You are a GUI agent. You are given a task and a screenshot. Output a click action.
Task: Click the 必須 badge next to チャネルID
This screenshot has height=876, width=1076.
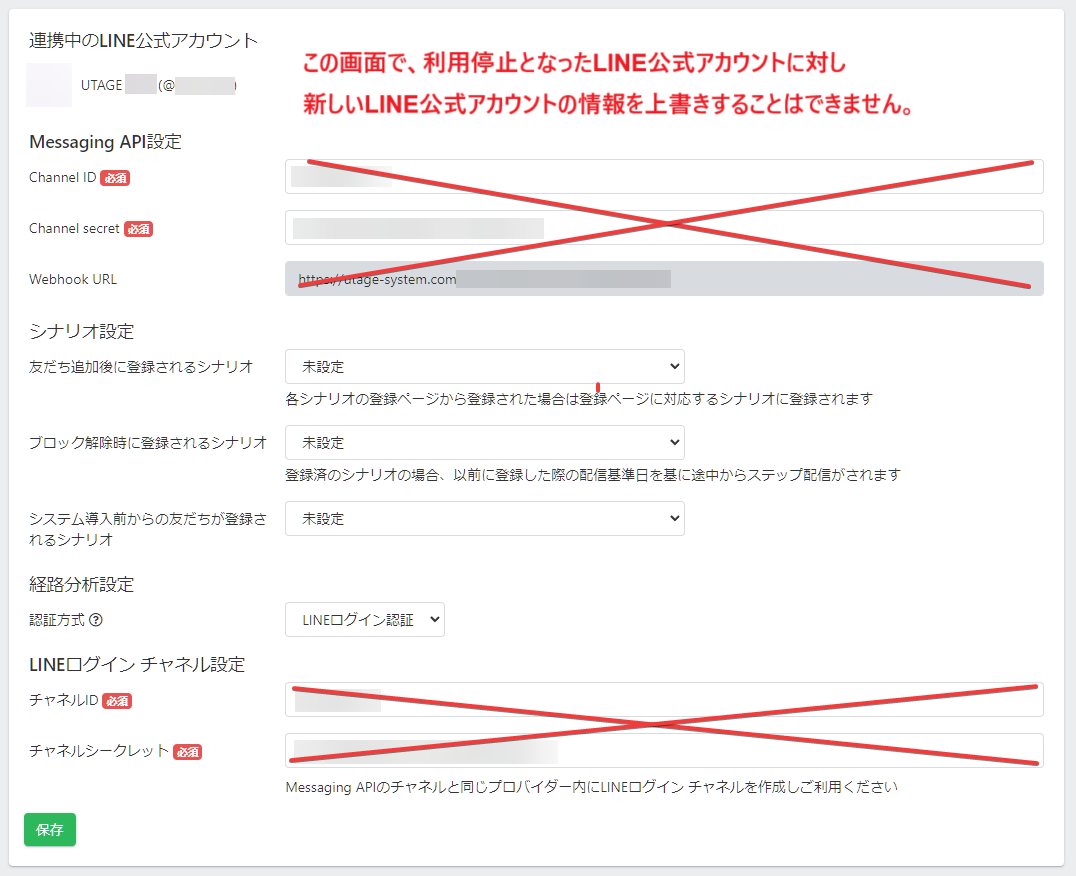pyautogui.click(x=117, y=701)
